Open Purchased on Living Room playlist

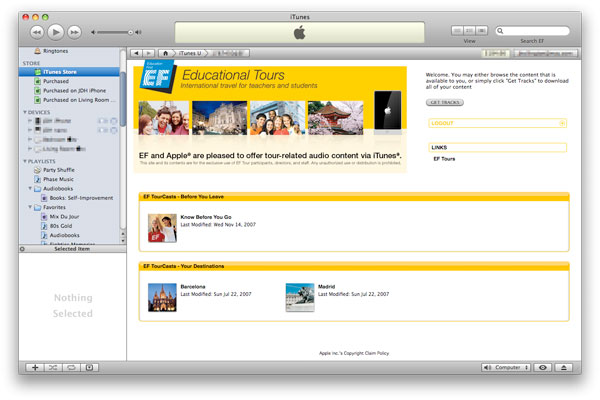pyautogui.click(x=79, y=100)
